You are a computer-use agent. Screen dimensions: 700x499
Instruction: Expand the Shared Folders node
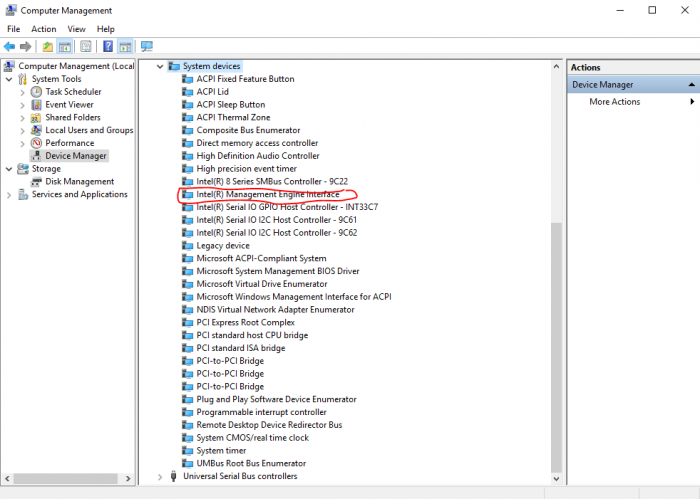tap(22, 118)
